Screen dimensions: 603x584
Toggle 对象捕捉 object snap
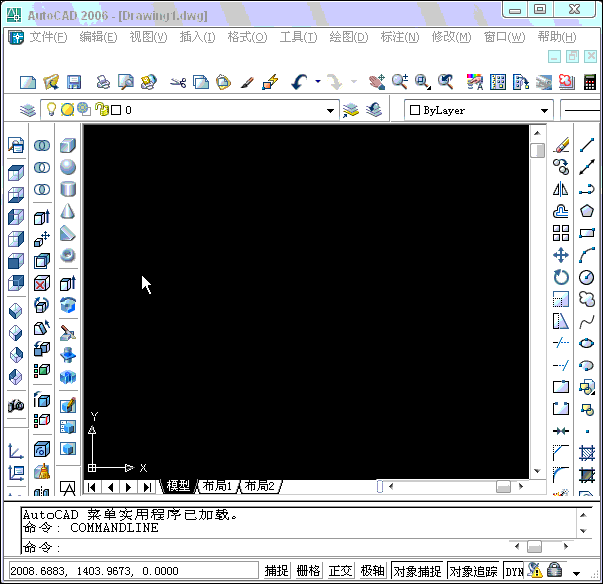coord(417,571)
